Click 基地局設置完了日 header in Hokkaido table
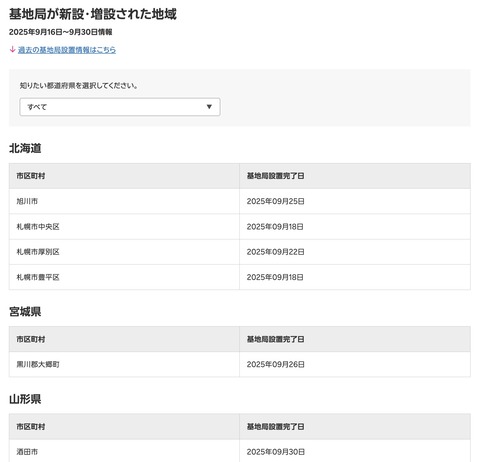This screenshot has width=480, height=462. click(275, 176)
